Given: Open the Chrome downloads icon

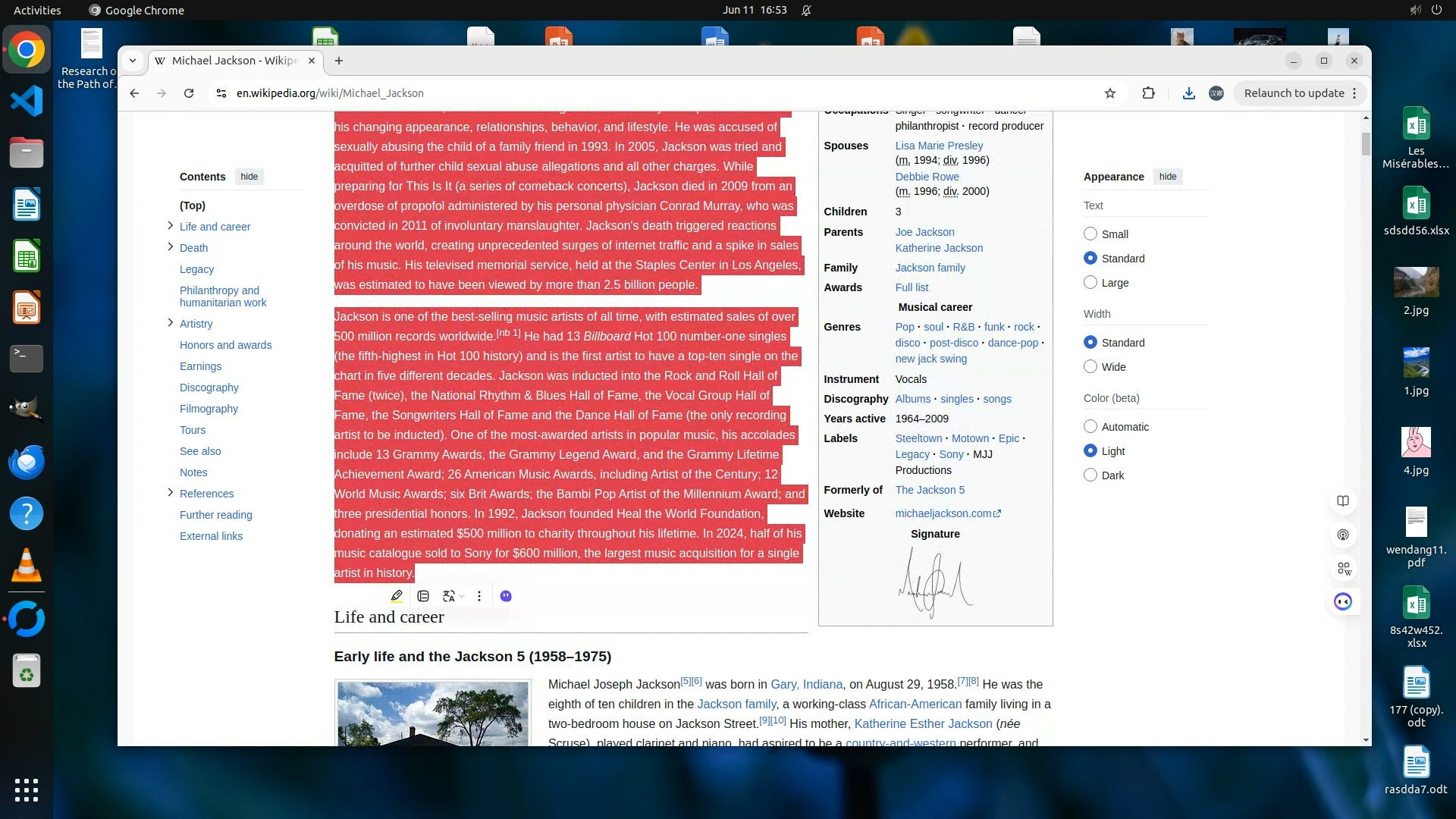Looking at the screenshot, I should 1188,93.
